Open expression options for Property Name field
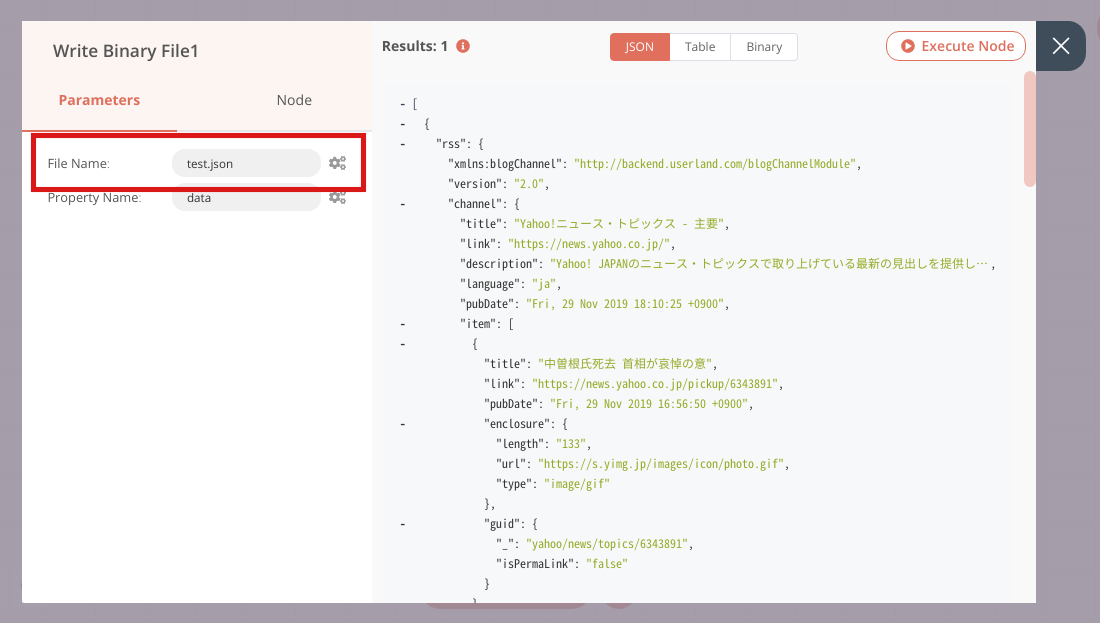The image size is (1100, 623). [337, 197]
